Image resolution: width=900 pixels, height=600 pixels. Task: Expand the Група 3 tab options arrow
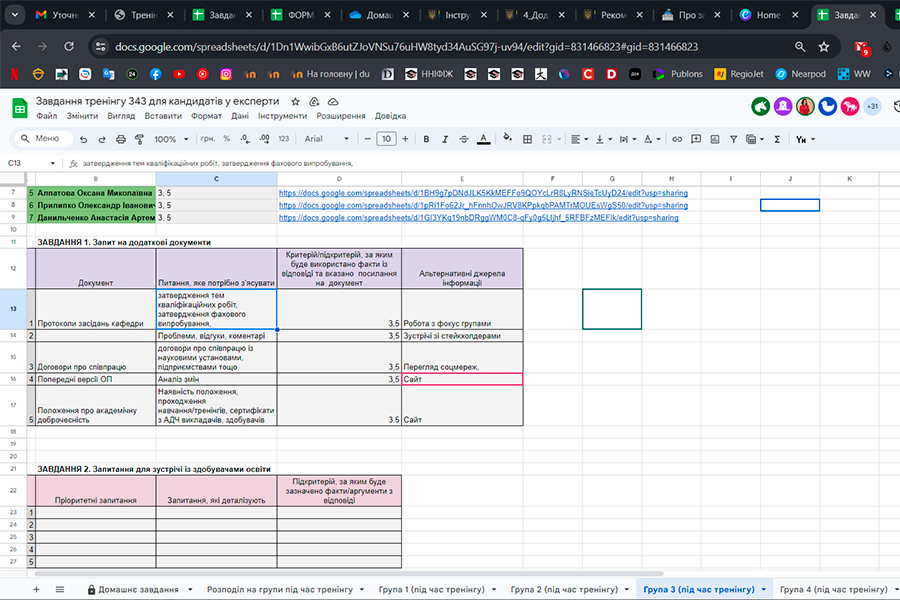(763, 590)
